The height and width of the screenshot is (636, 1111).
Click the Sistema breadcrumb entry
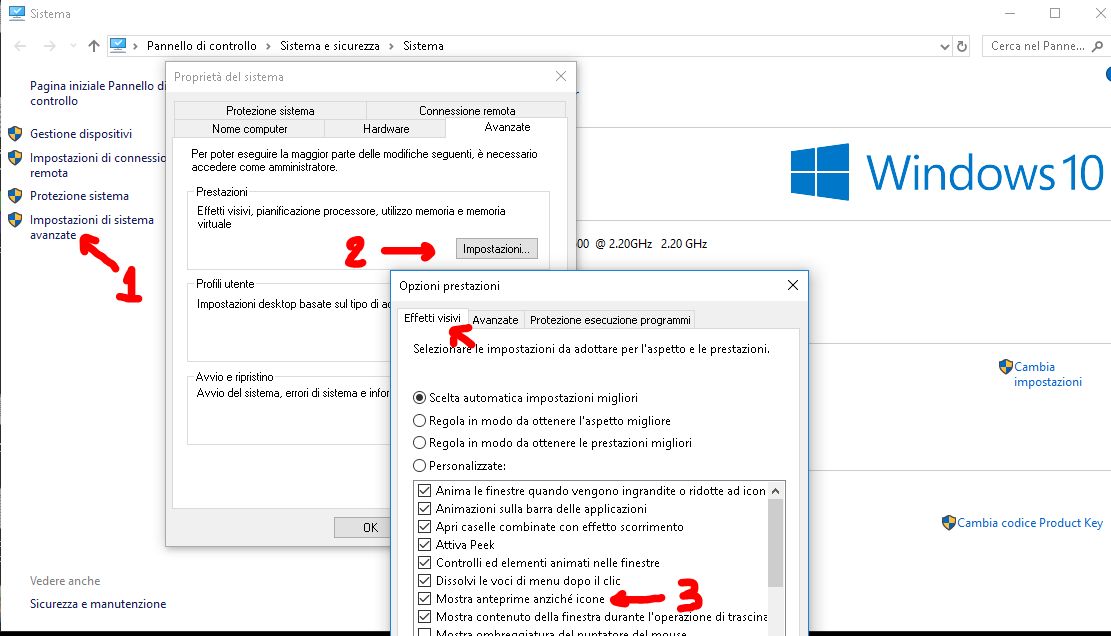(424, 46)
